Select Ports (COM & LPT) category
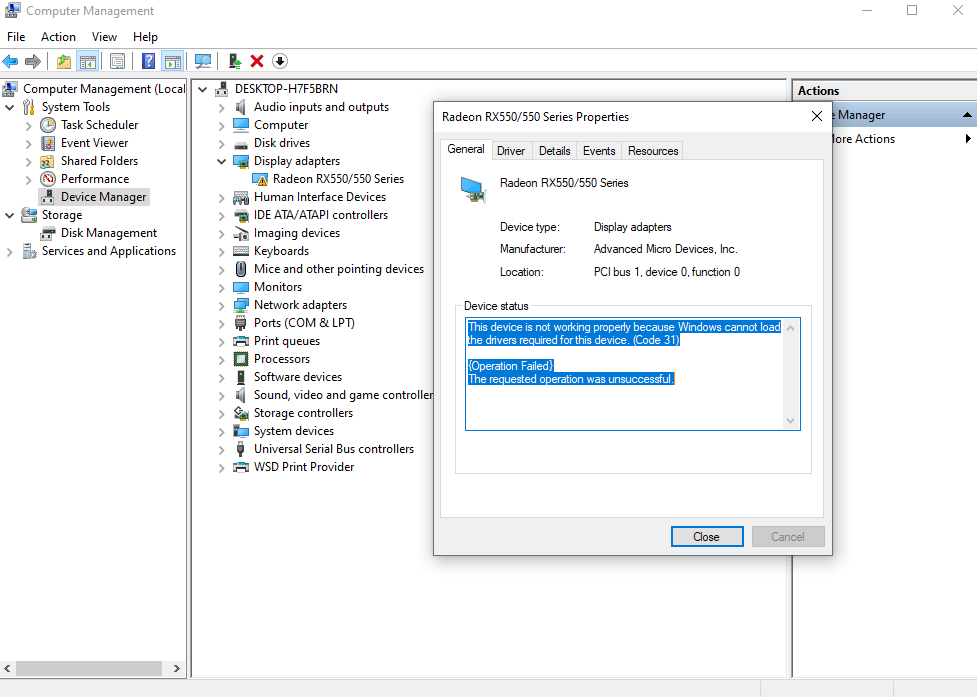This screenshot has width=977, height=697. coord(304,323)
